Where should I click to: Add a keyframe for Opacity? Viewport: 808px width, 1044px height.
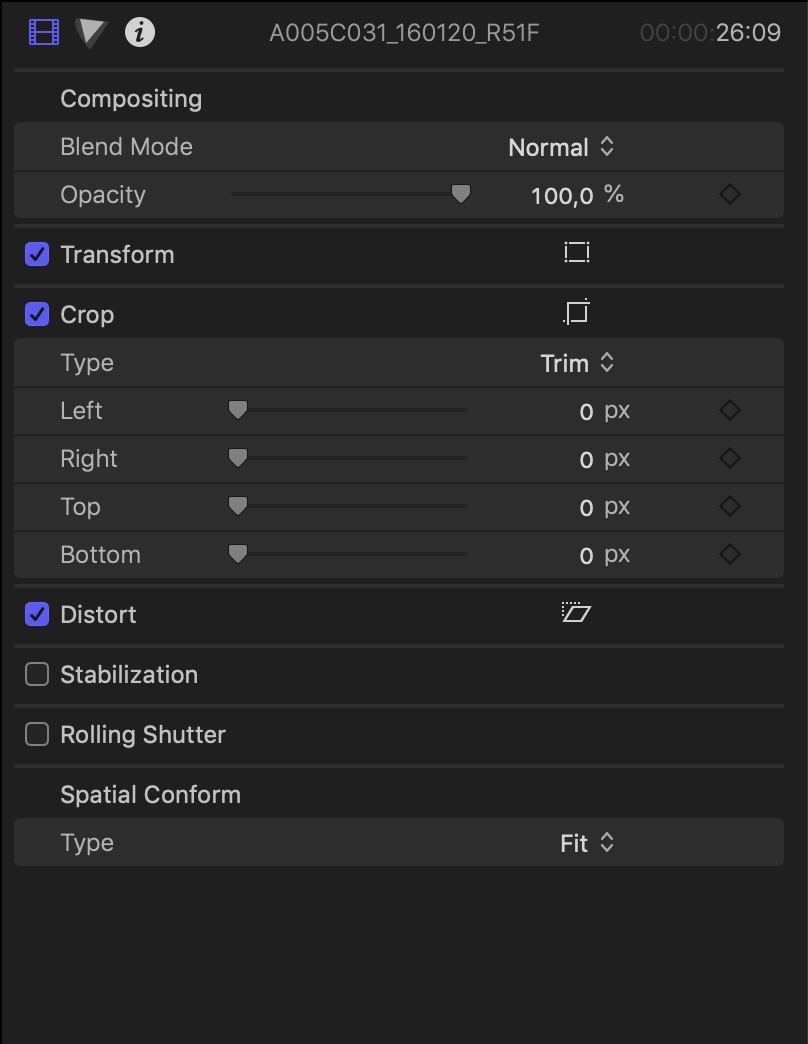click(730, 194)
